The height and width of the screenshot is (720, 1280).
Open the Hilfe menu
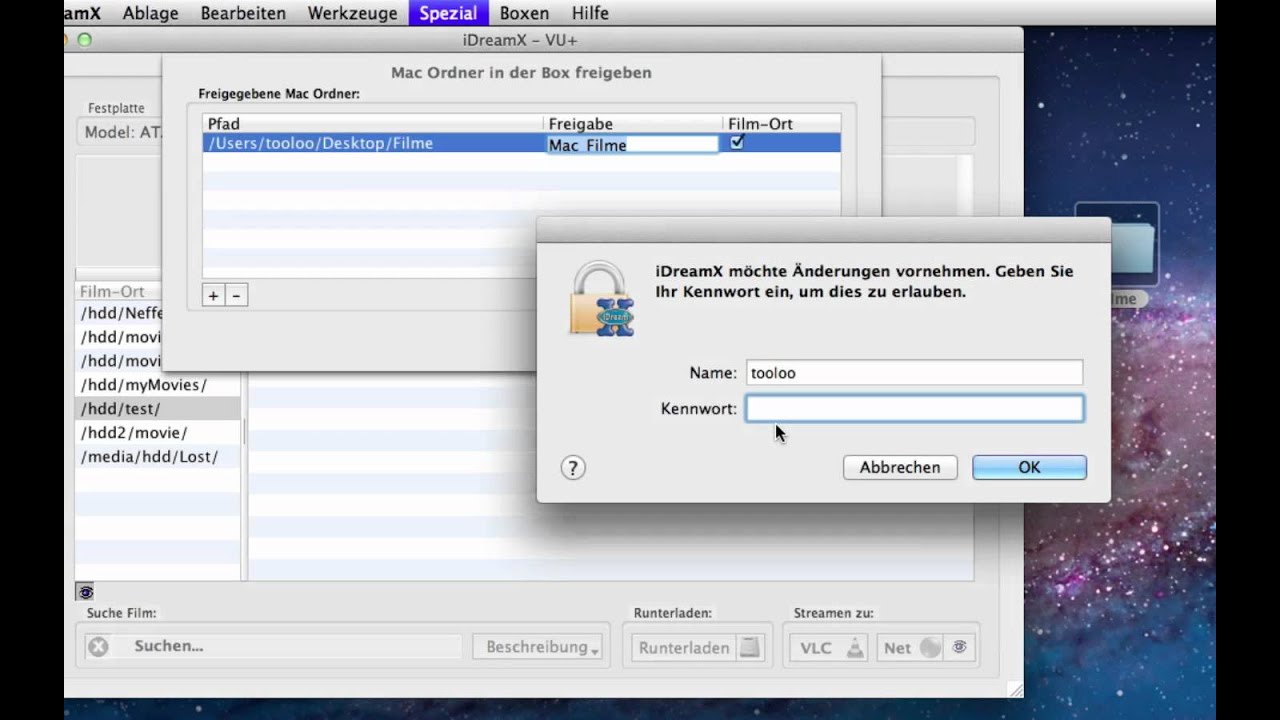[590, 13]
